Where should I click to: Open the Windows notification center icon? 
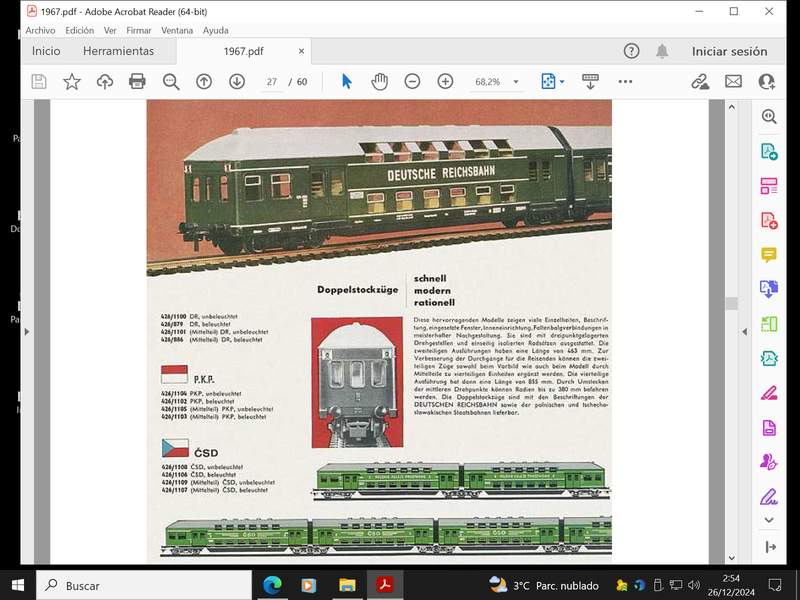pyautogui.click(x=774, y=585)
